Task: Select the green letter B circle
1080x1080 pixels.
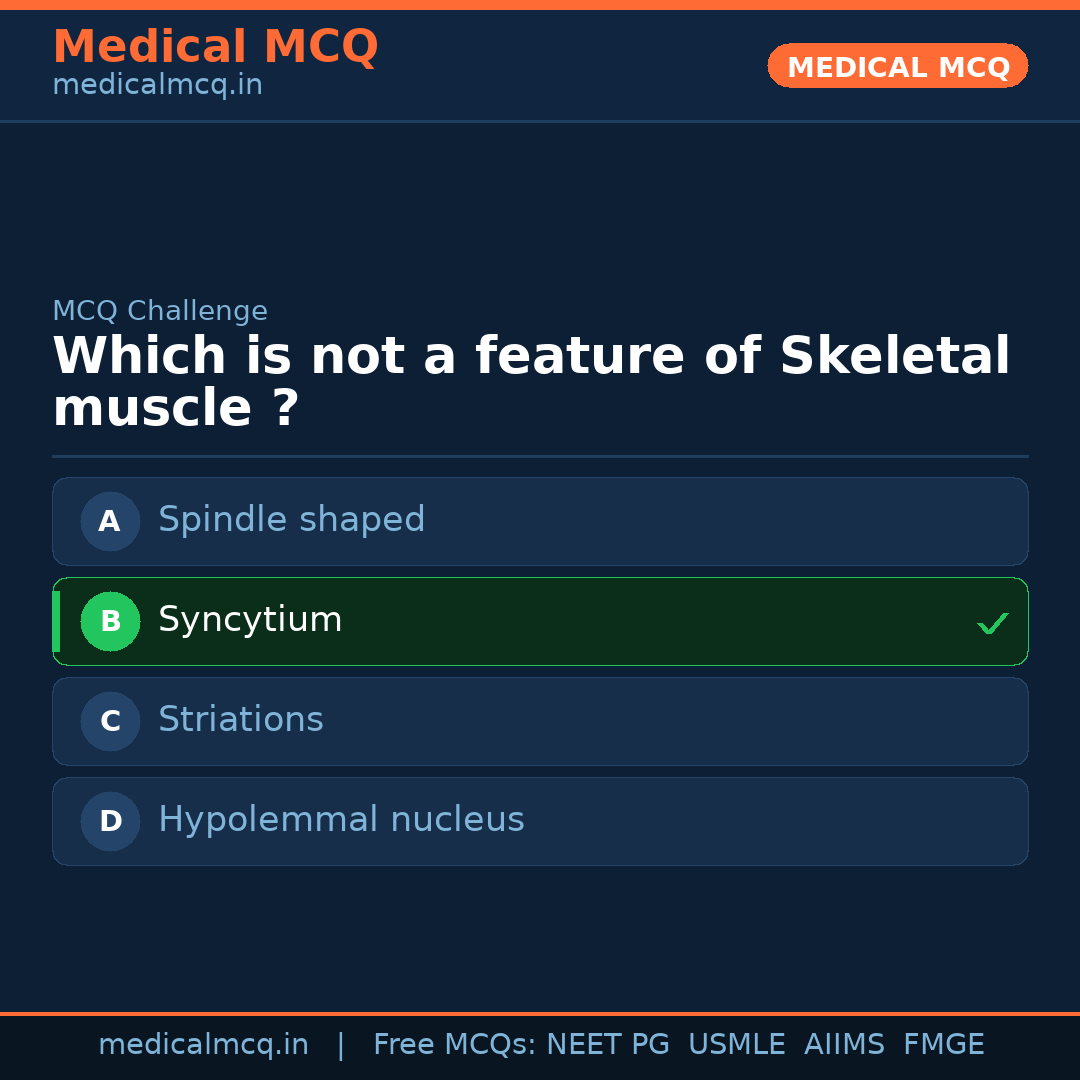Action: [110, 621]
